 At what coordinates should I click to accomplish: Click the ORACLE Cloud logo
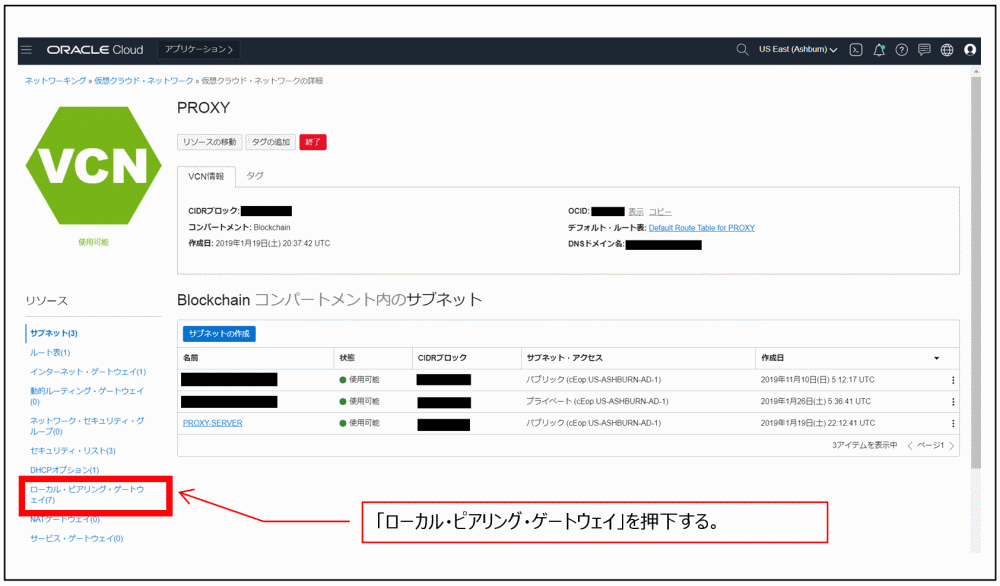[x=95, y=50]
